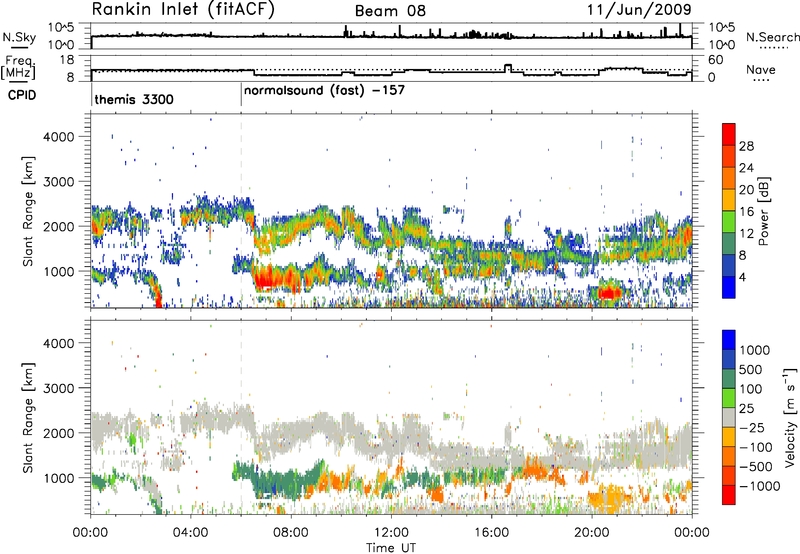Click the '20:00' time tick label
The width and height of the screenshot is (800, 554).
coord(591,533)
